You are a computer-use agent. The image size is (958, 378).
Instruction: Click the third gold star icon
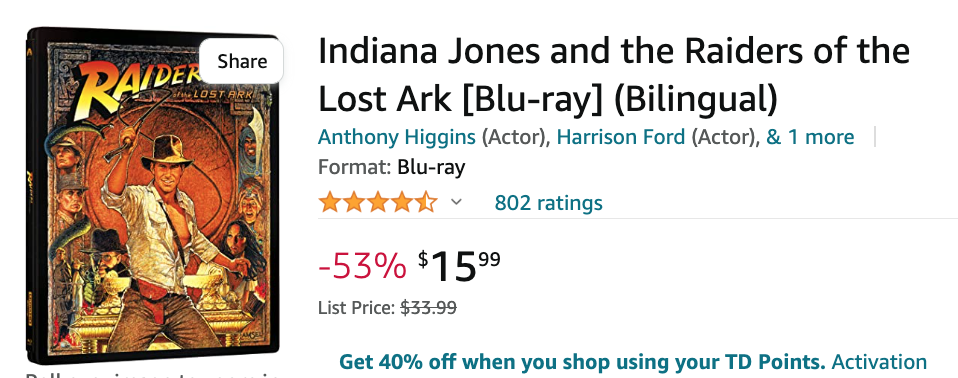[x=378, y=202]
